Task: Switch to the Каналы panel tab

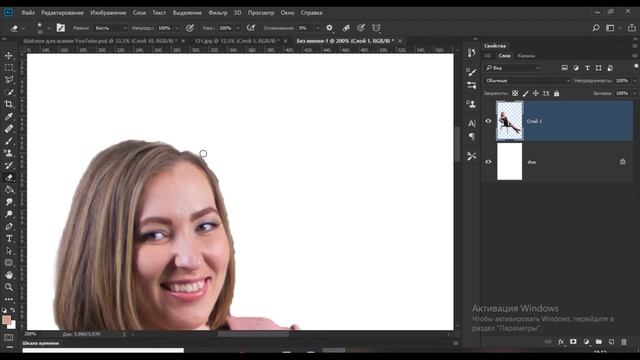Action: tap(526, 56)
